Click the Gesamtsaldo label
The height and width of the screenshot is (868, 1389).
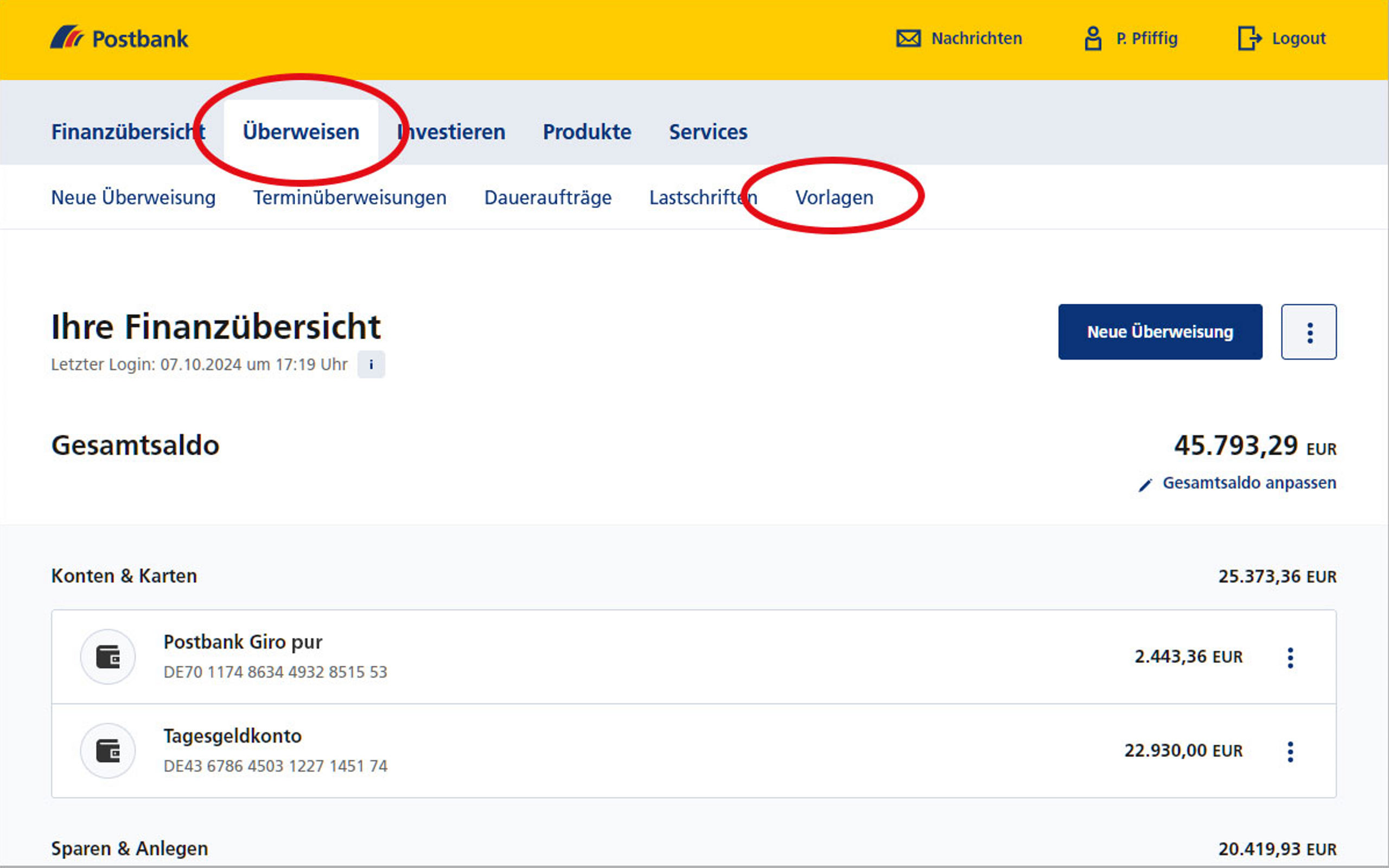[136, 445]
